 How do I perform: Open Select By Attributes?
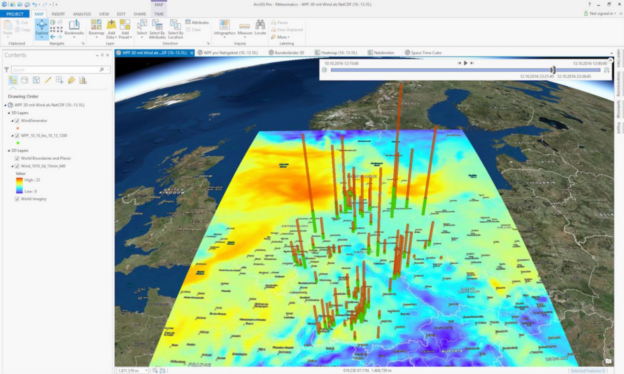click(x=158, y=28)
